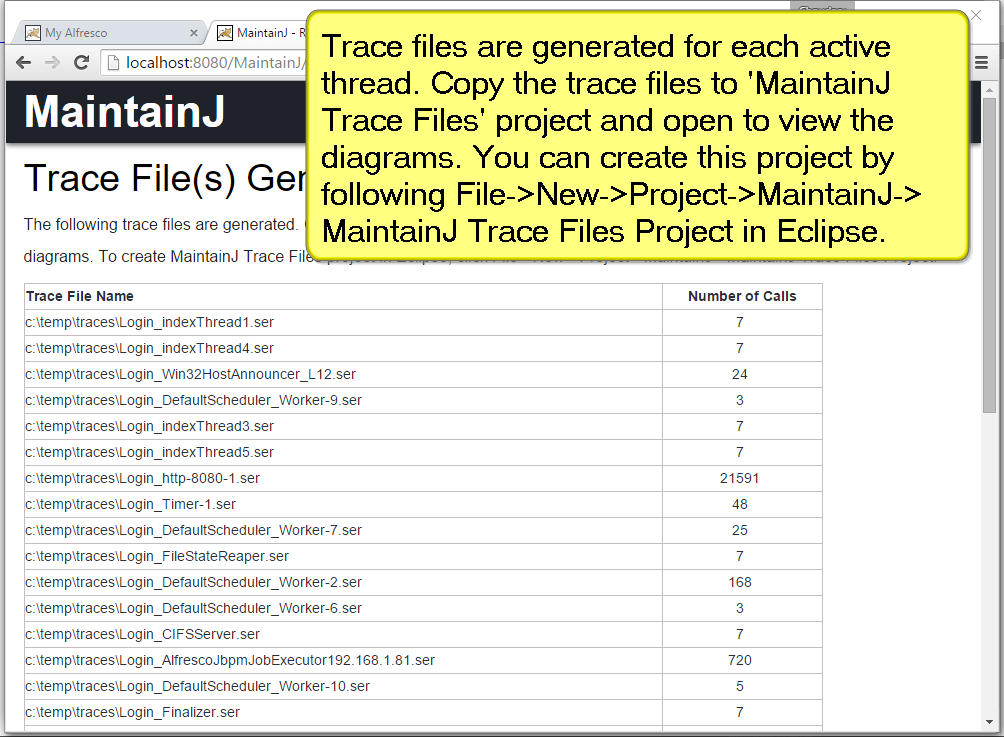Click the Login_CIFSServer.ser entry

click(143, 634)
